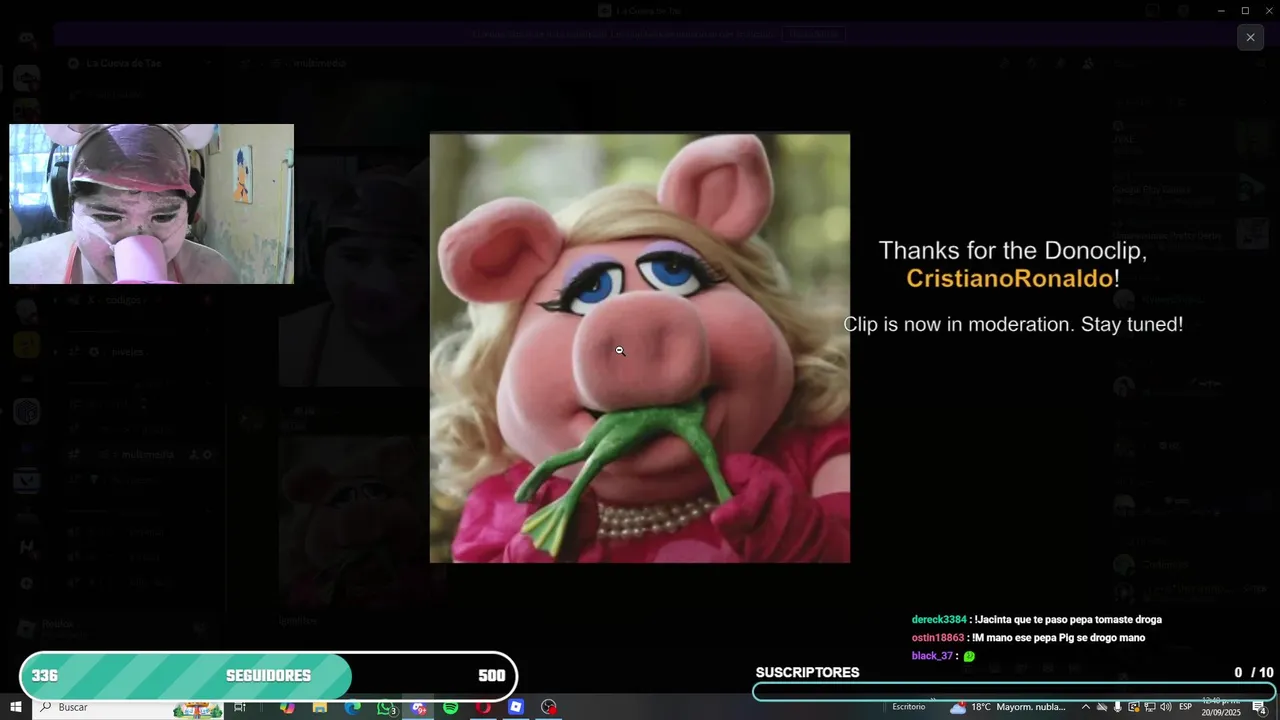Click chat message from dereck3384
The image size is (1280, 720).
pyautogui.click(x=1036, y=620)
